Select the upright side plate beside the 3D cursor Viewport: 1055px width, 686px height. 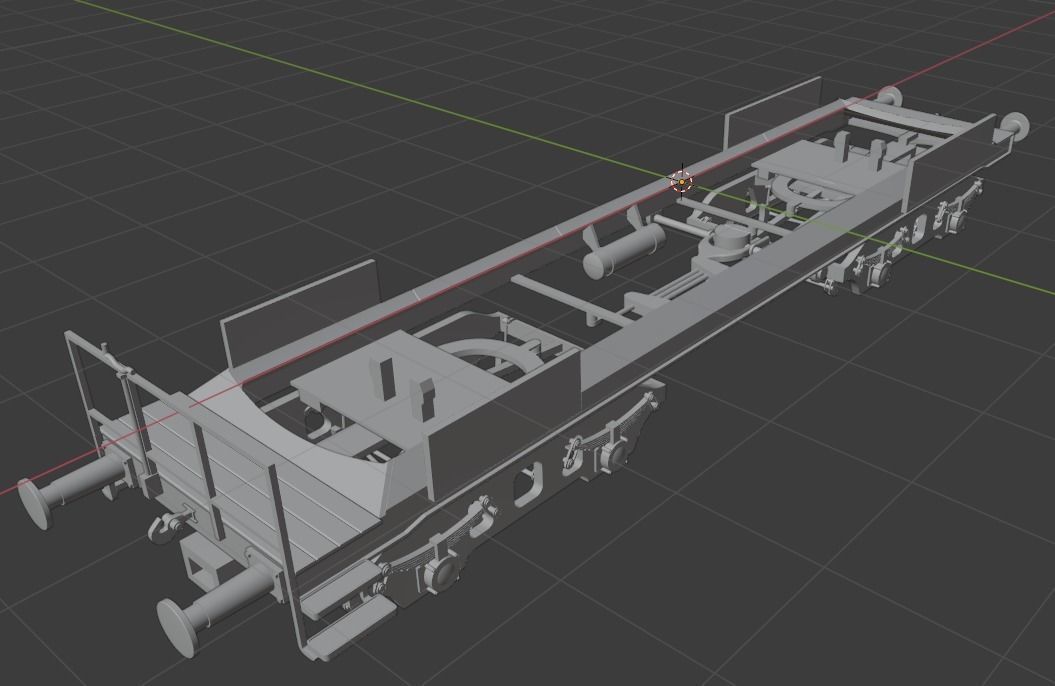pyautogui.click(x=772, y=112)
